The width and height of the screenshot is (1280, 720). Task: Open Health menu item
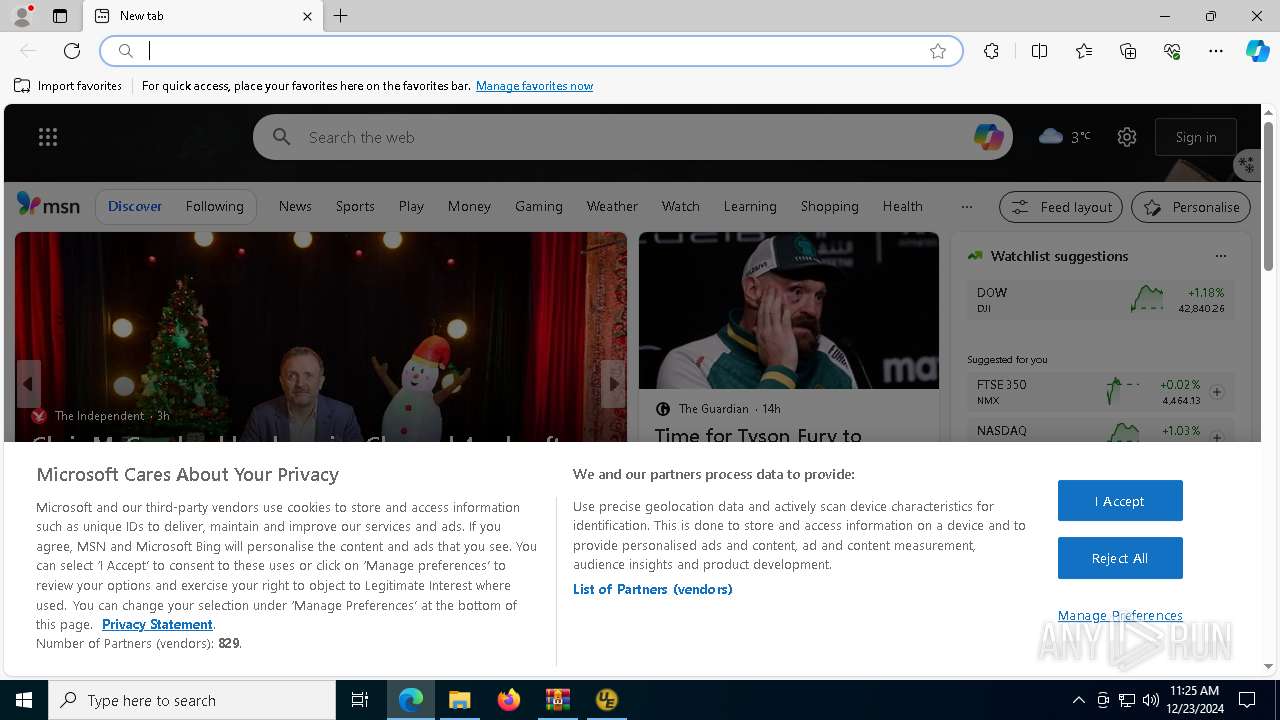[x=902, y=206]
